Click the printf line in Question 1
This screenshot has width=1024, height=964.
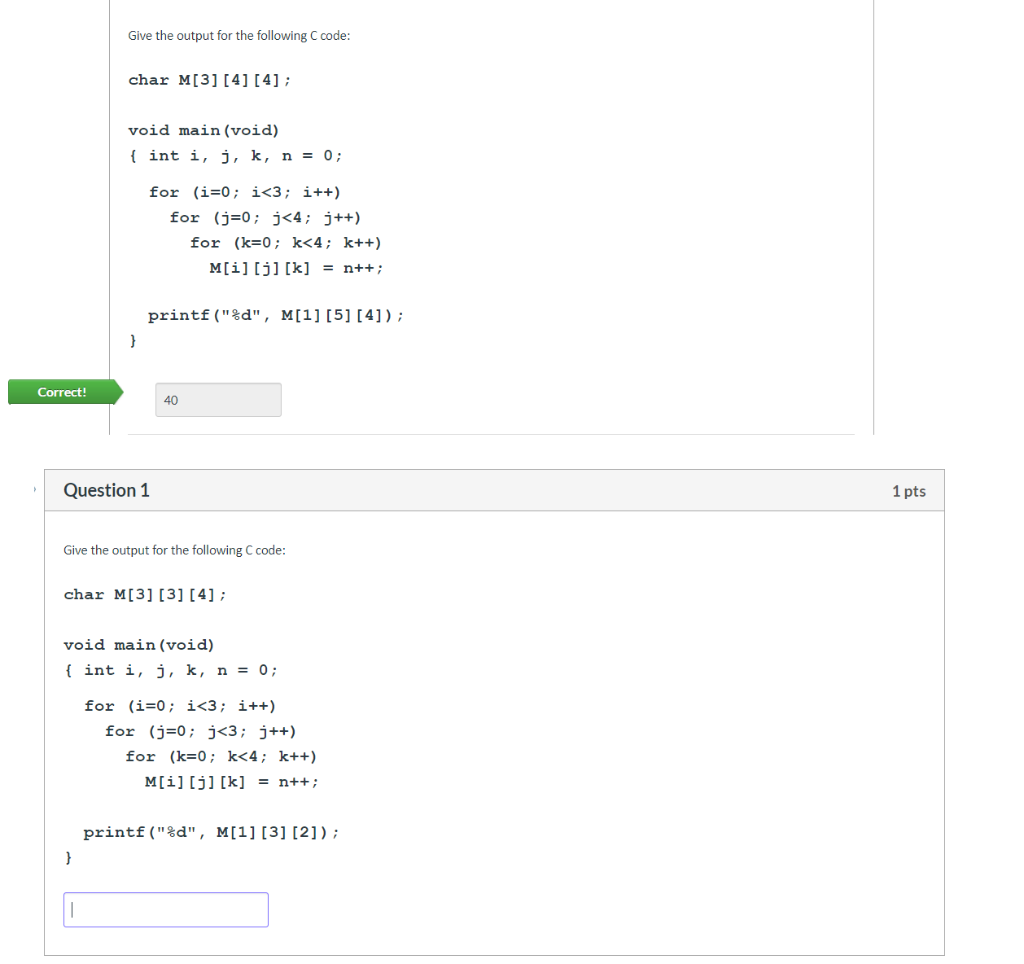click(200, 831)
